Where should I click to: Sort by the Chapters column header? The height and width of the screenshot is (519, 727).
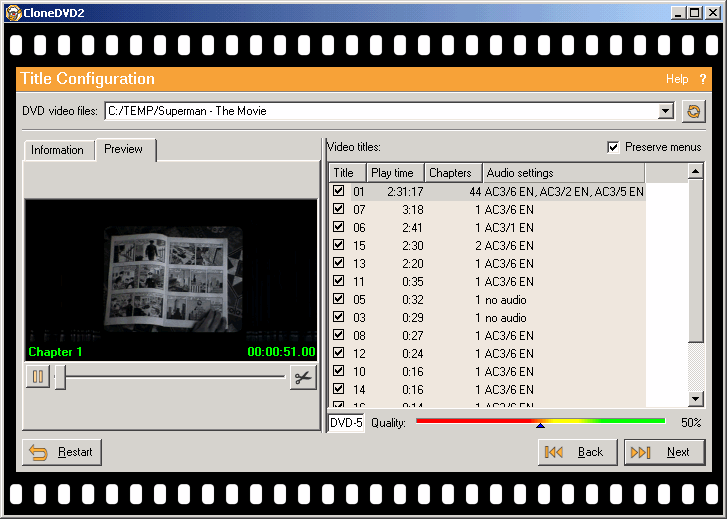click(453, 173)
